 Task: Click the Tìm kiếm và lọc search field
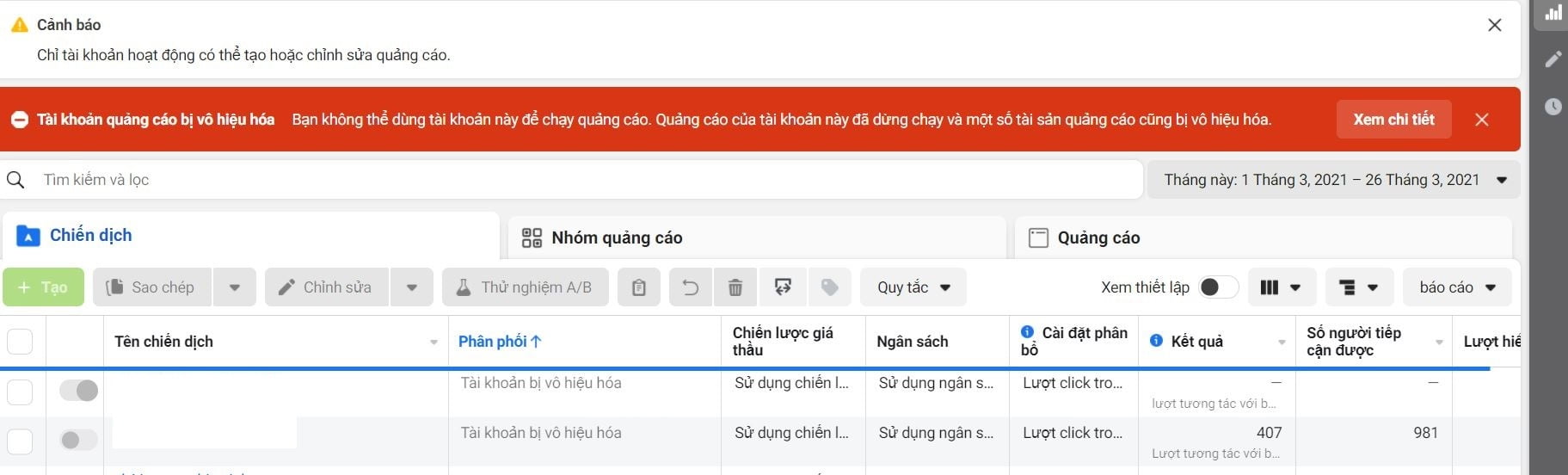pos(568,180)
